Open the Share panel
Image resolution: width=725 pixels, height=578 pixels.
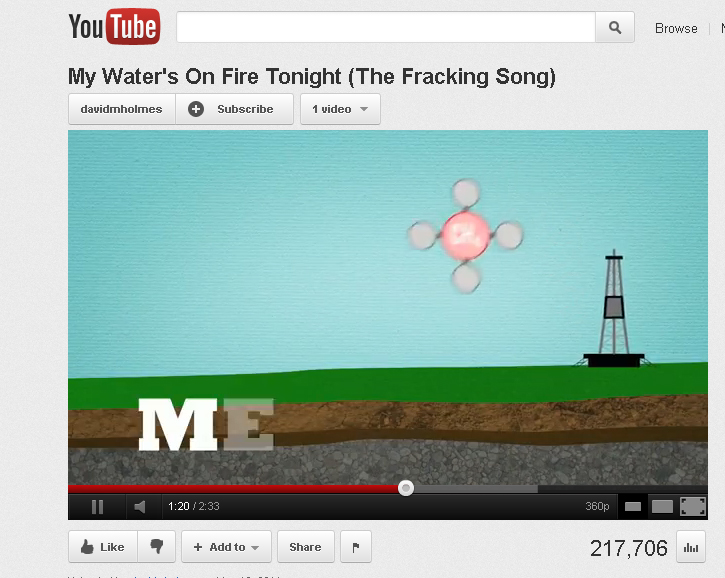click(x=305, y=547)
